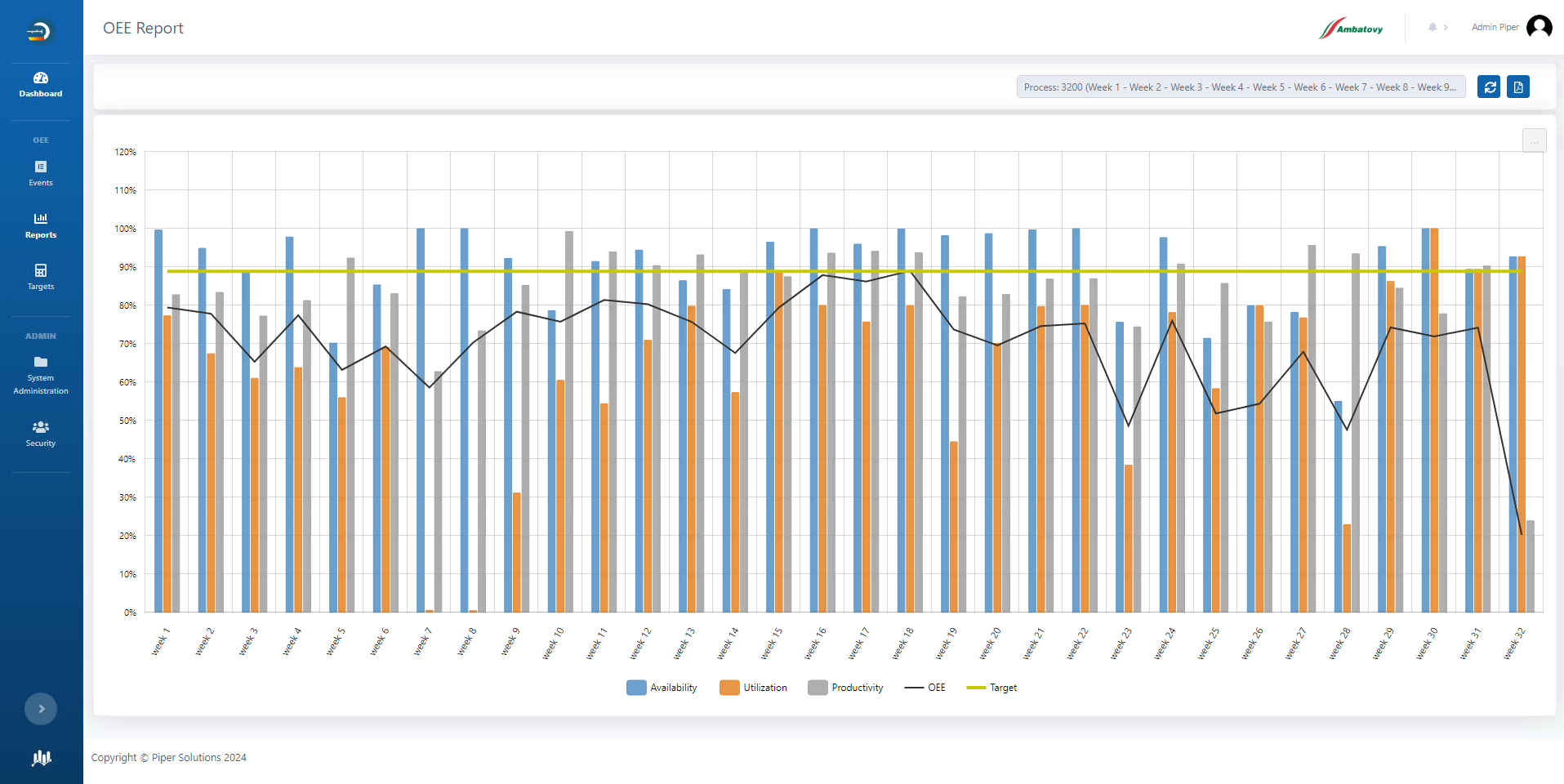Viewport: 1564px width, 784px height.
Task: Click the bottom-left bar chart logo icon
Action: click(41, 758)
